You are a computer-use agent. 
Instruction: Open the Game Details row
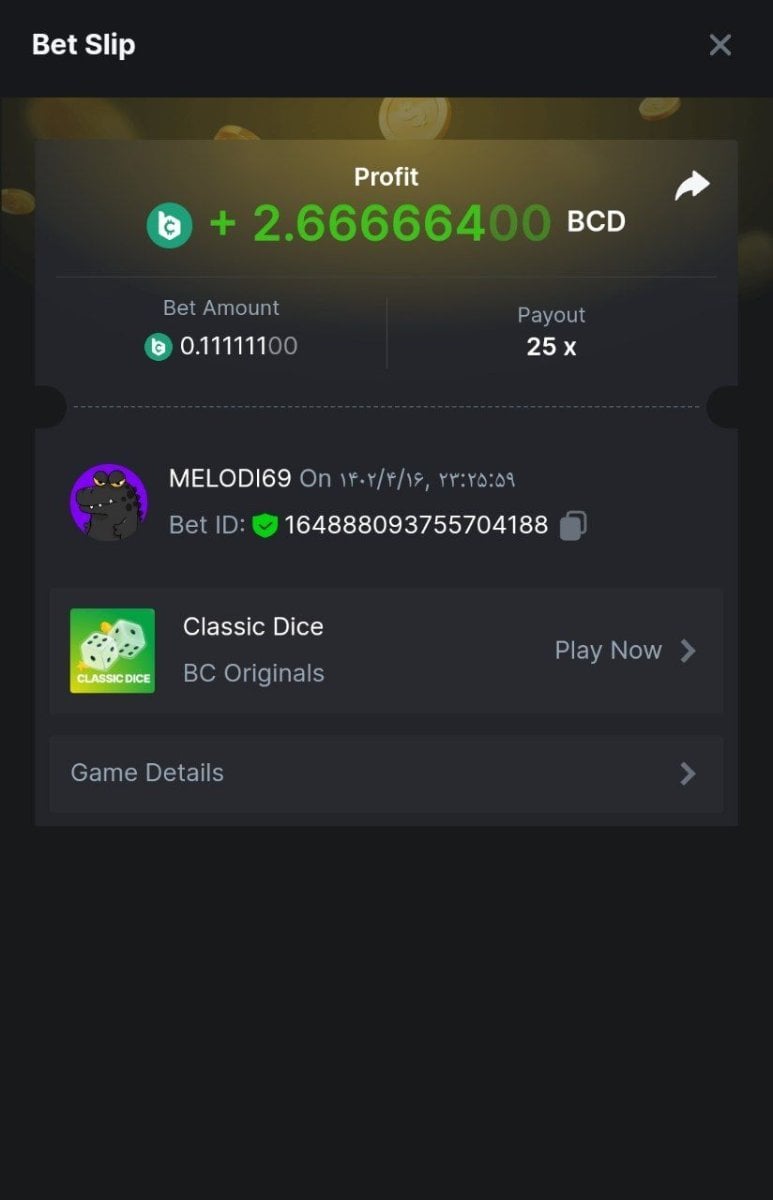386,774
